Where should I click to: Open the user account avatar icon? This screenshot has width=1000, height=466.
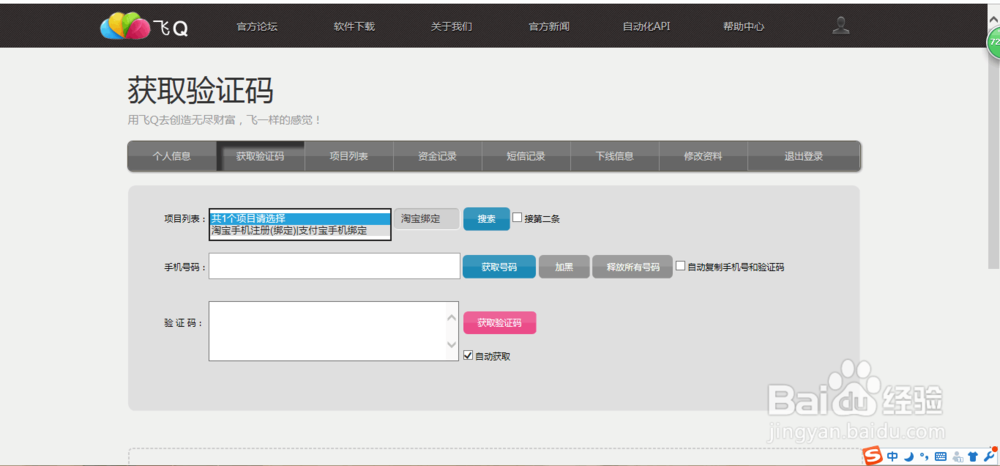pyautogui.click(x=842, y=25)
